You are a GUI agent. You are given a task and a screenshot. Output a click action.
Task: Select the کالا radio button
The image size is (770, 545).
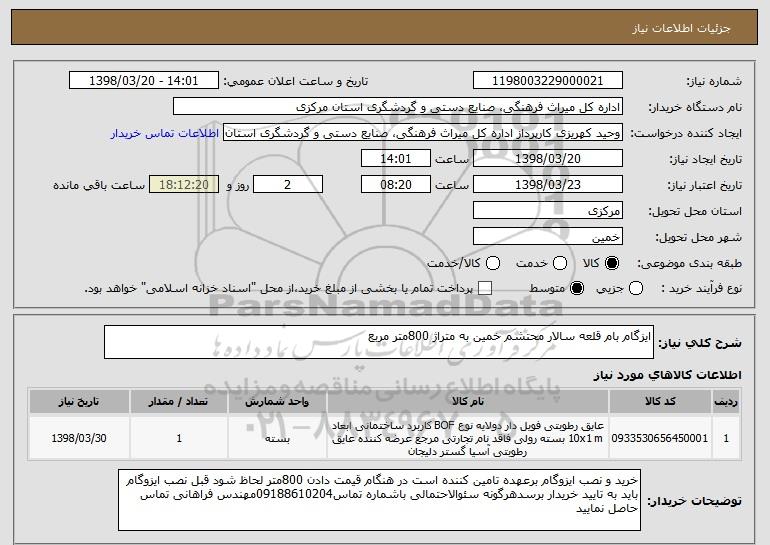[x=612, y=264]
